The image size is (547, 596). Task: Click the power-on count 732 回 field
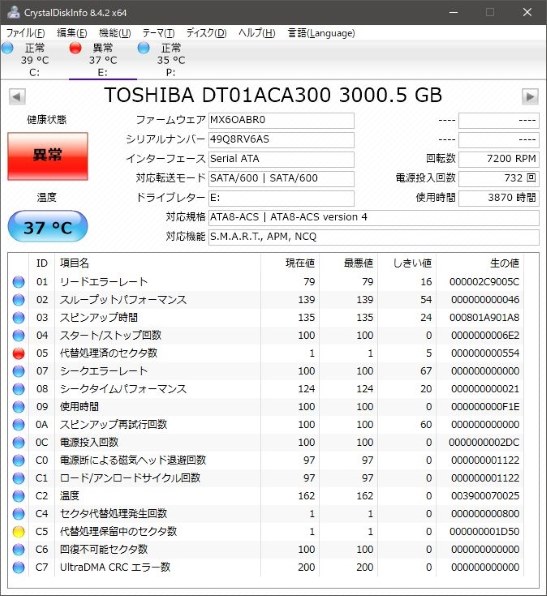pos(499,179)
